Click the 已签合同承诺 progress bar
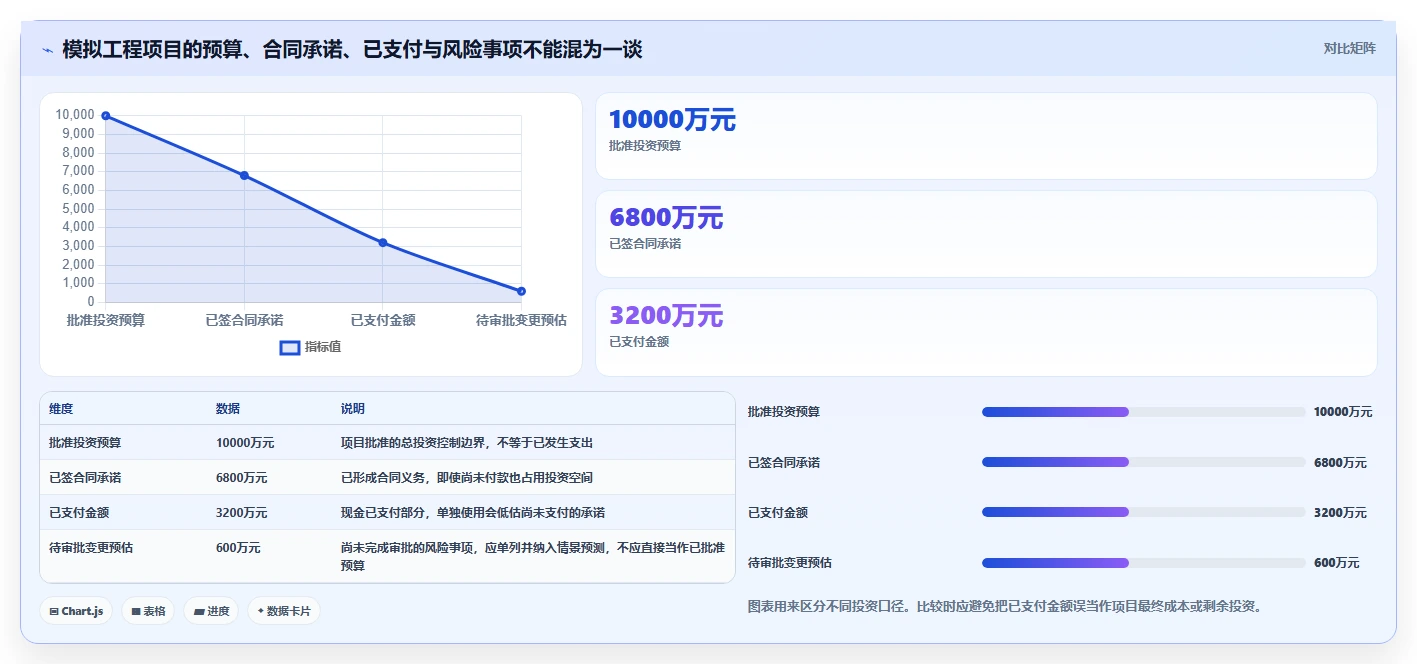 coord(1144,462)
